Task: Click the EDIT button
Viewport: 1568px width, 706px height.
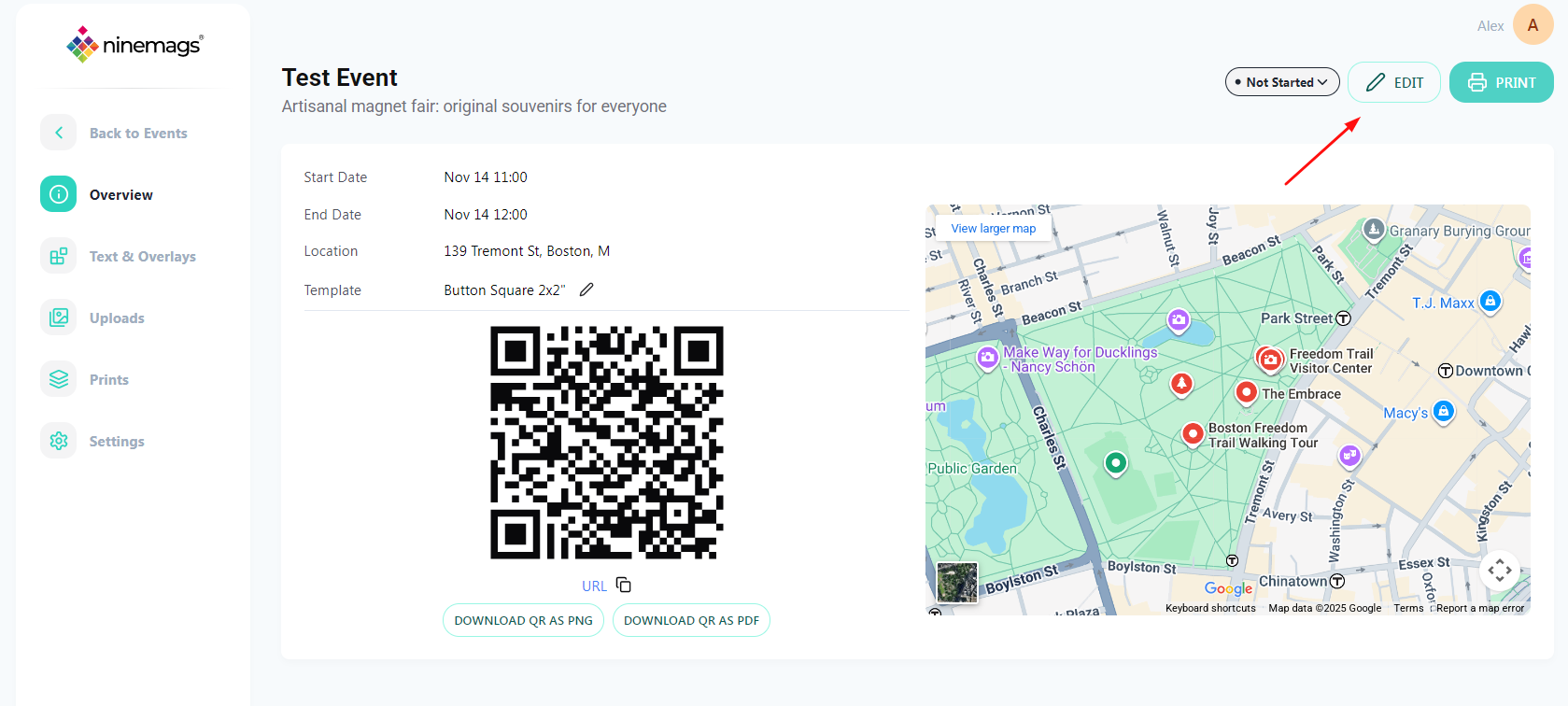Action: (1394, 82)
